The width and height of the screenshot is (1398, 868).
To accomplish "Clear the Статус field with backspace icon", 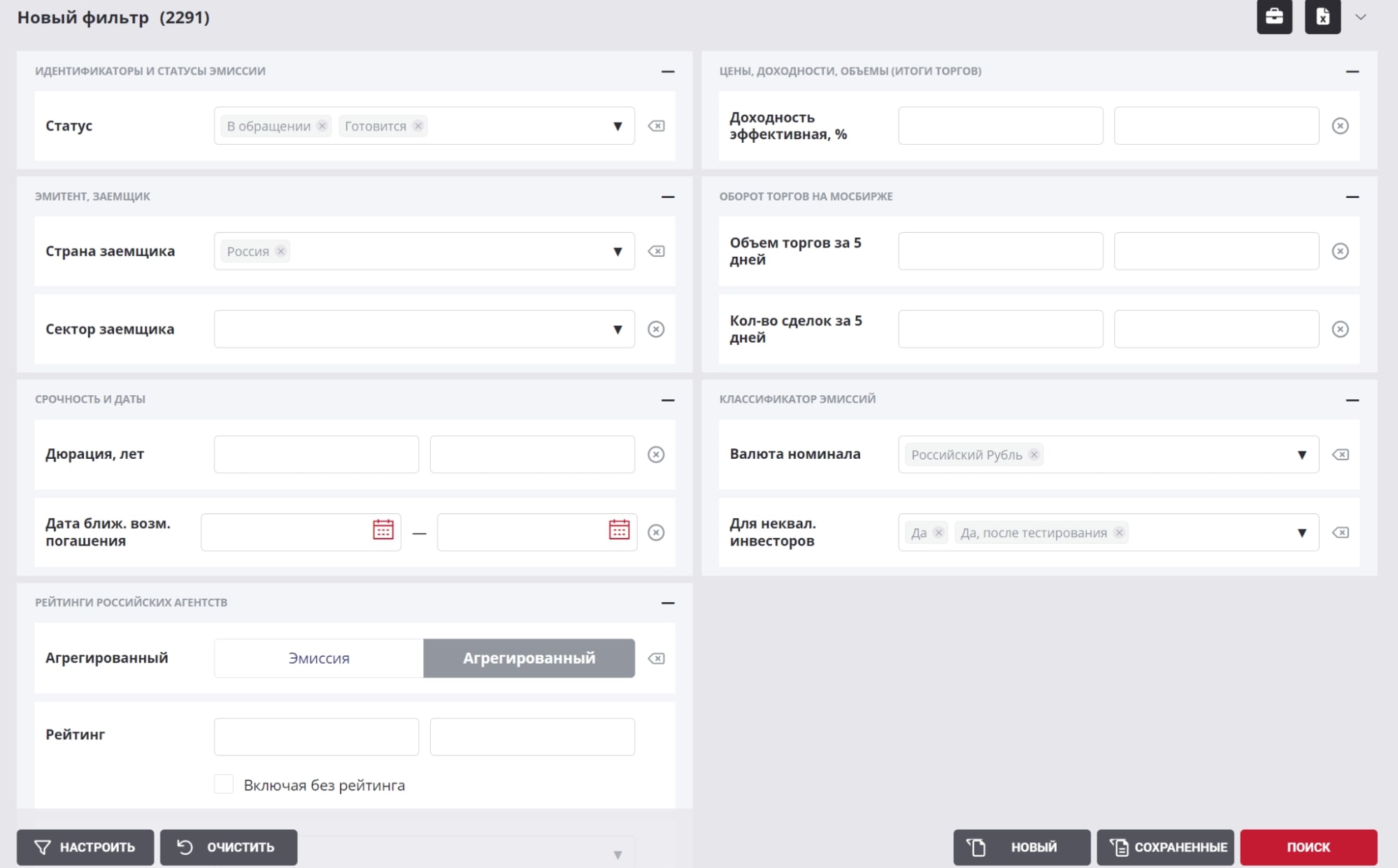I will (x=656, y=126).
